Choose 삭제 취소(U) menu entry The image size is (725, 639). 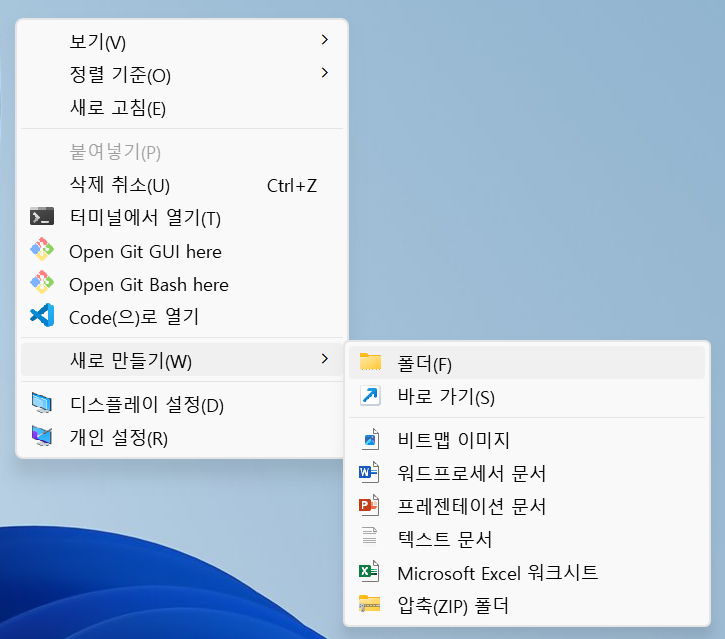pos(119,185)
